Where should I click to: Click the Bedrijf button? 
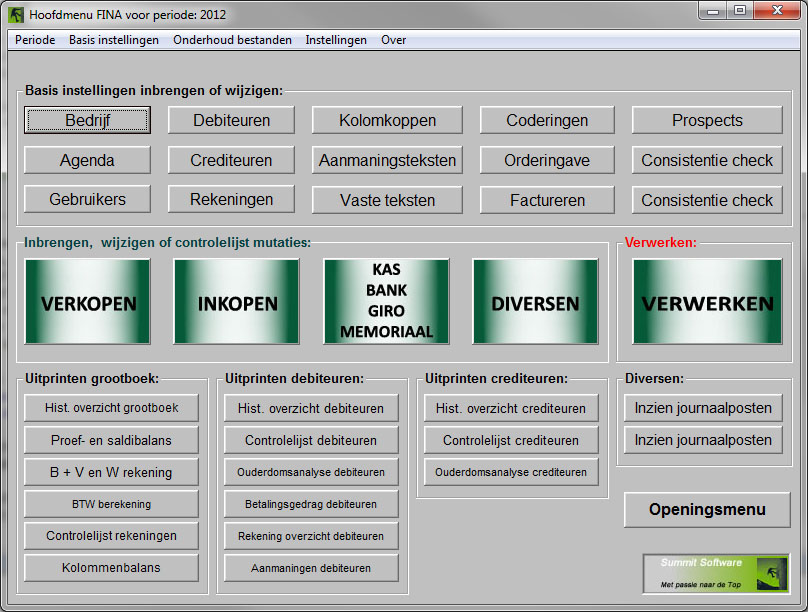(x=88, y=120)
